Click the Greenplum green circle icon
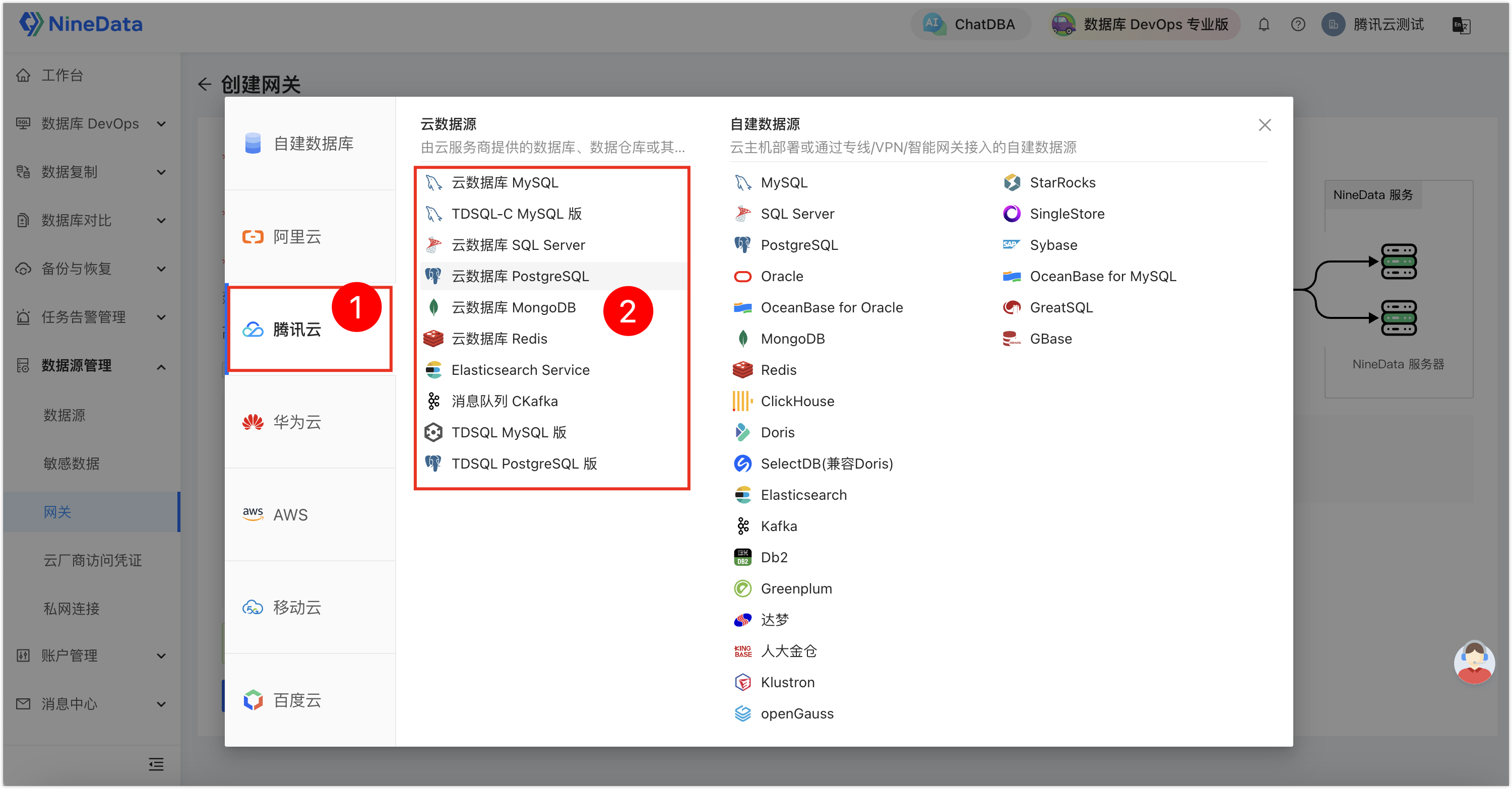 (x=742, y=588)
